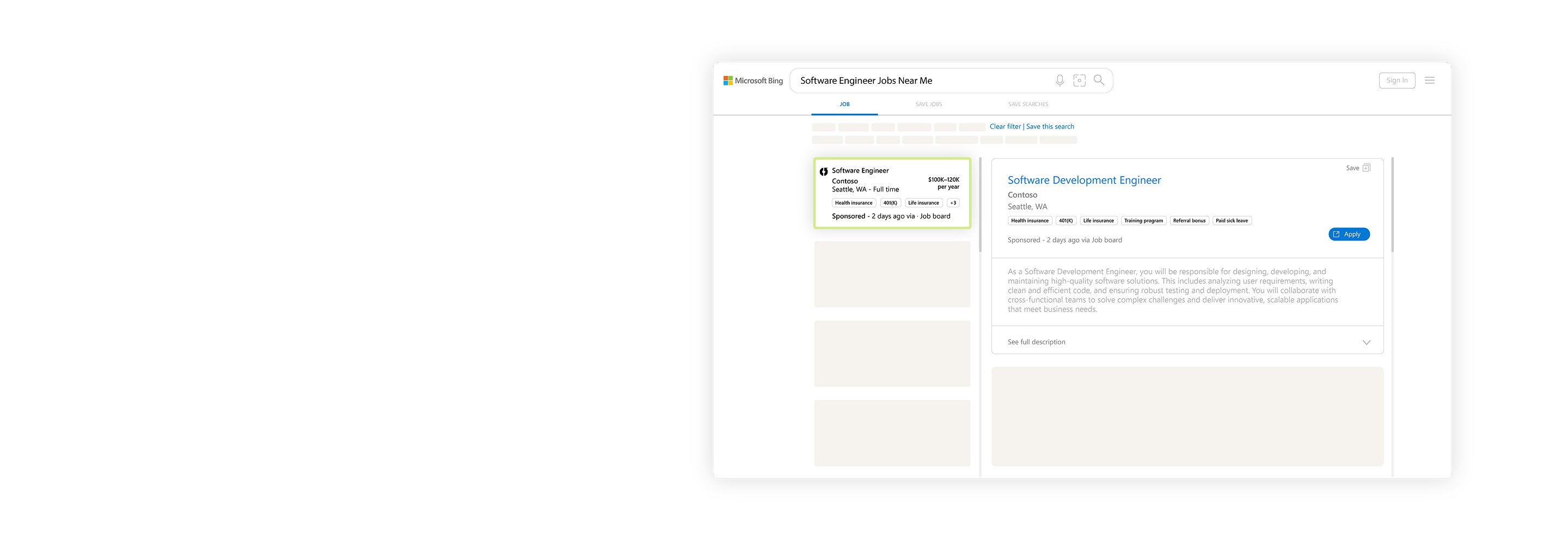
Task: Expand the +3 benefits tag in job card
Action: (x=953, y=203)
